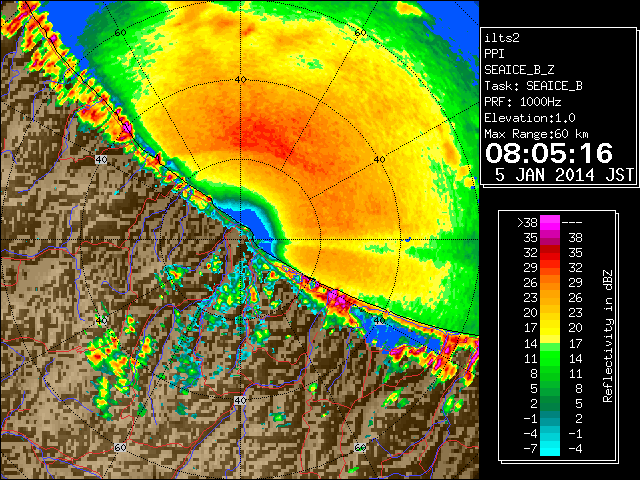Select the "2" value in legend's right column
The image size is (640, 480).
pos(579,418)
